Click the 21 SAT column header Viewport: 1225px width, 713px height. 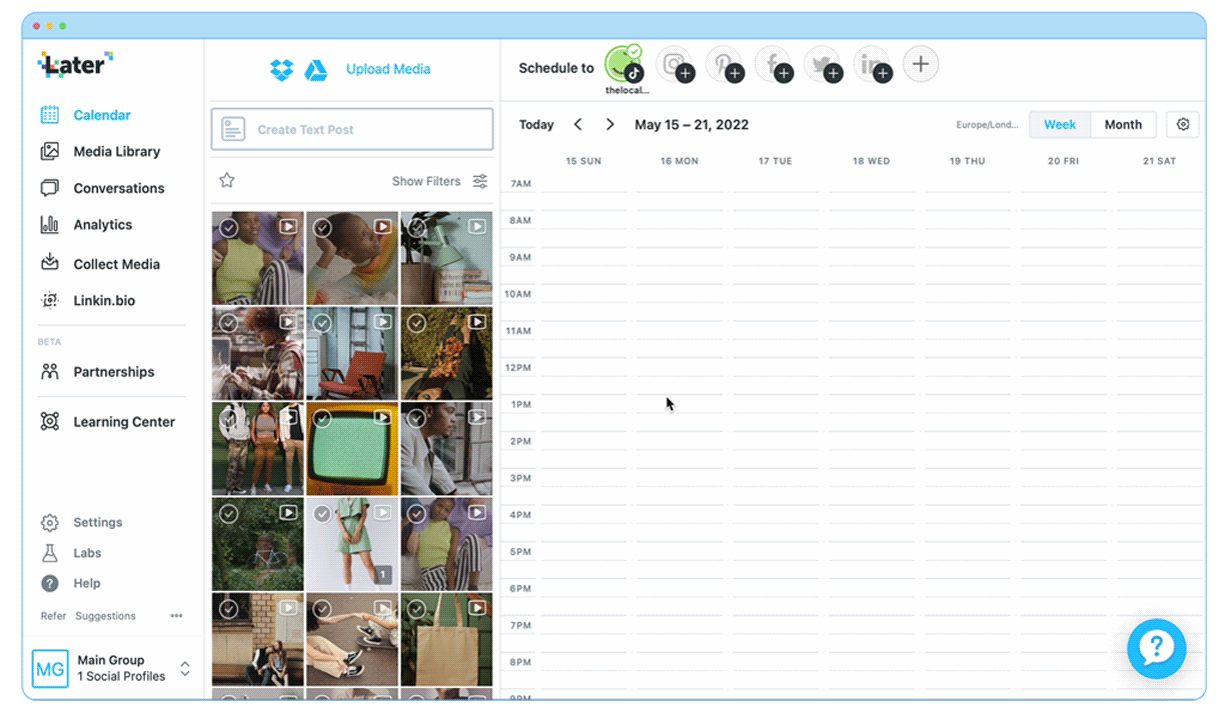1159,161
